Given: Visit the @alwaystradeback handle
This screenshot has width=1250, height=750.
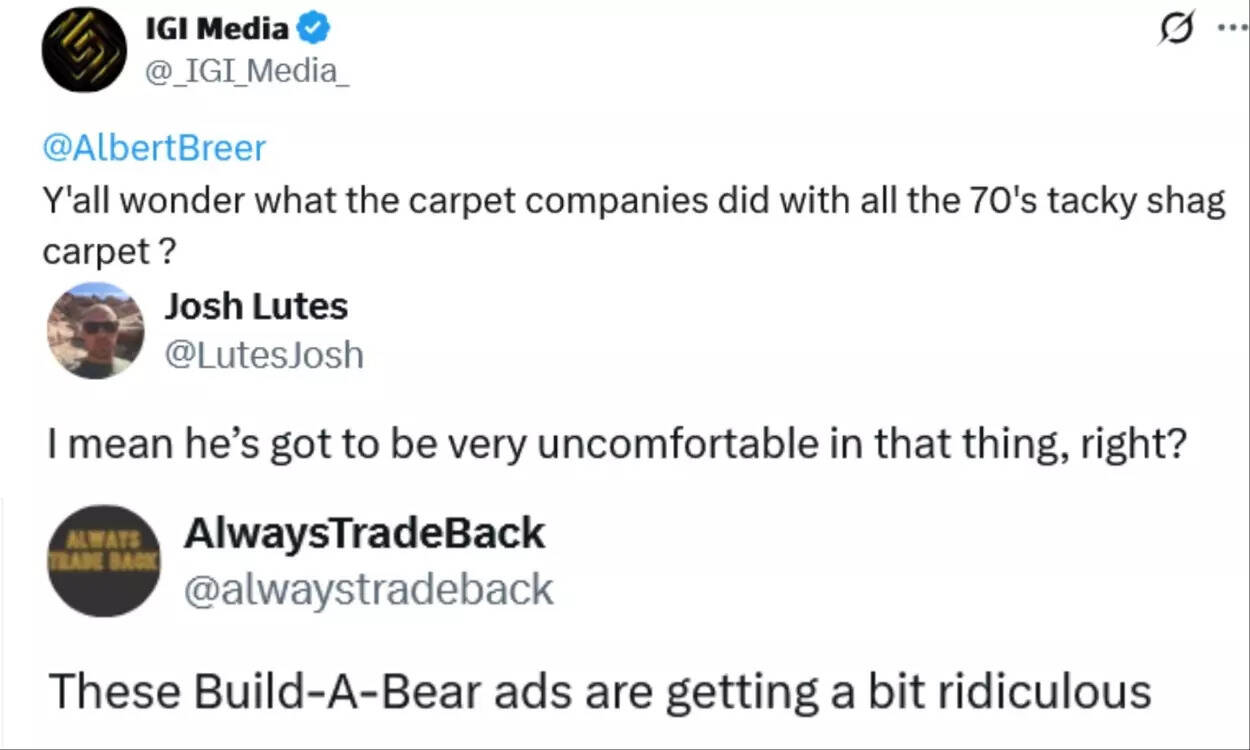Looking at the screenshot, I should 368,589.
